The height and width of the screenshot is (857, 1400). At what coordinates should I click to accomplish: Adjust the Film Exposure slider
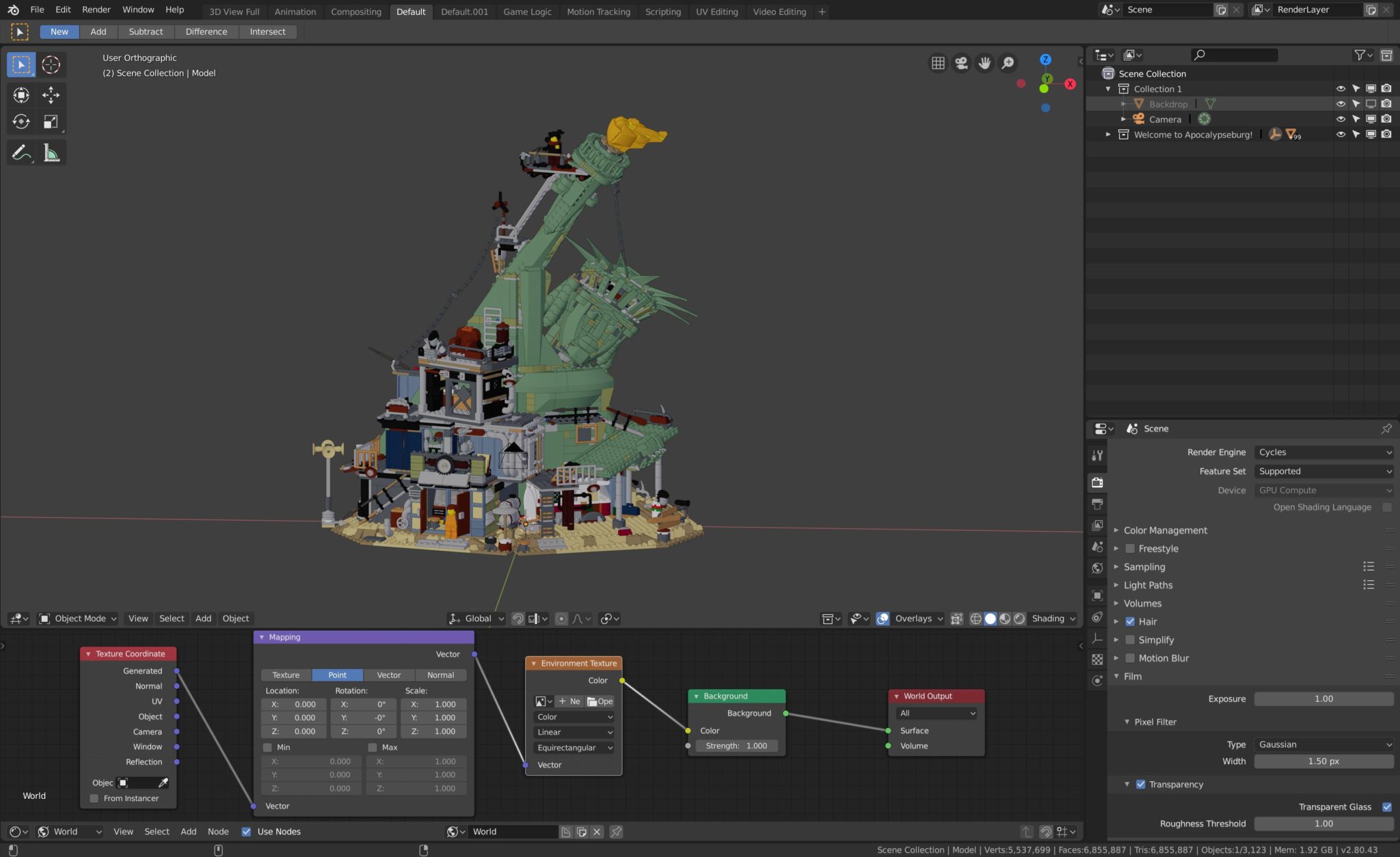pos(1323,698)
